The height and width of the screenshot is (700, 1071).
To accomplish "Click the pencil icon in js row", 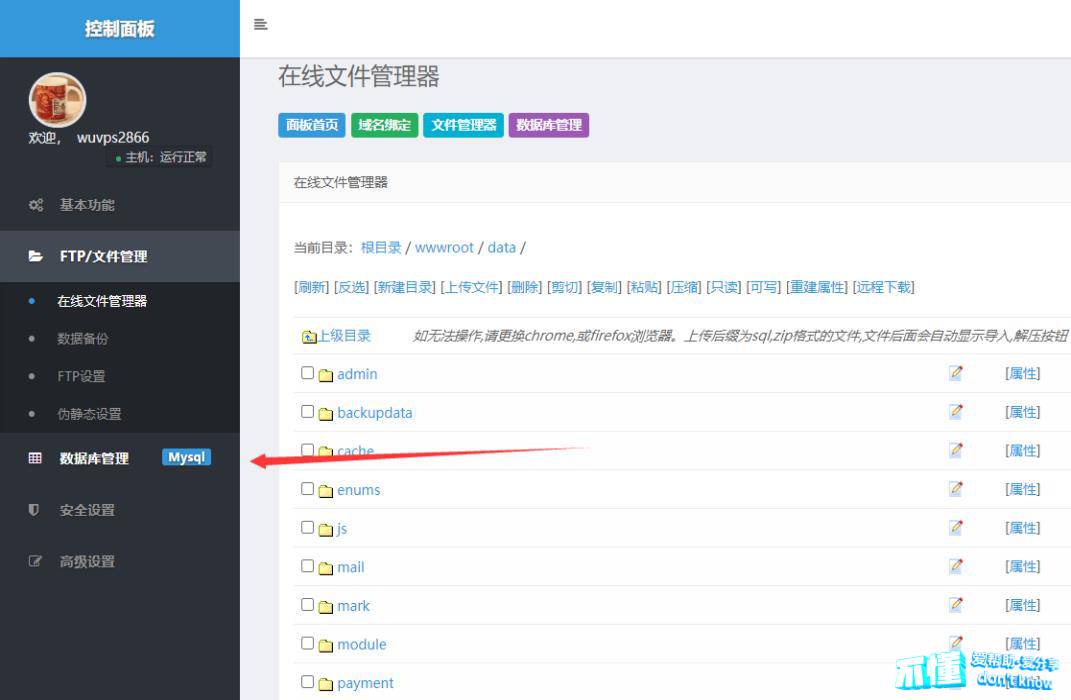I will 955,528.
